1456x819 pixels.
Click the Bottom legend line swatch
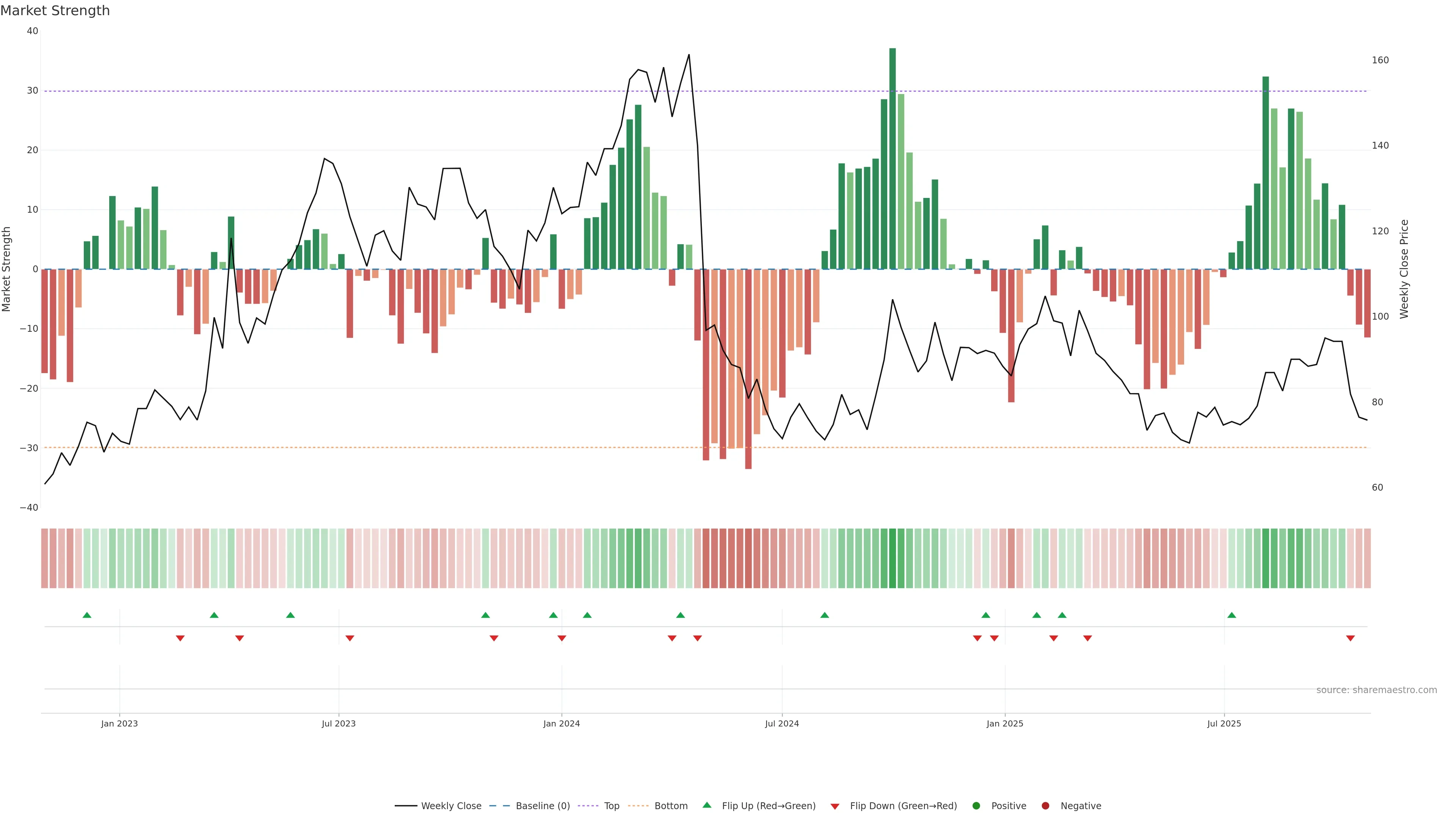[638, 806]
